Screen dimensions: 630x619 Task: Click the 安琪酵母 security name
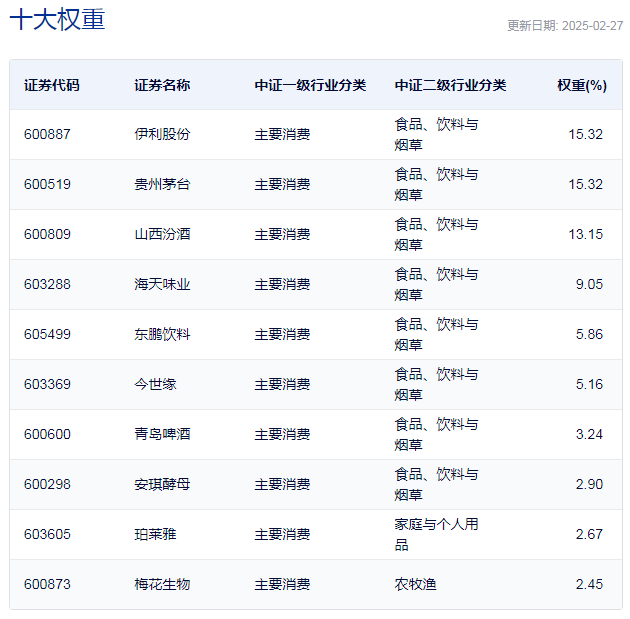coord(162,484)
